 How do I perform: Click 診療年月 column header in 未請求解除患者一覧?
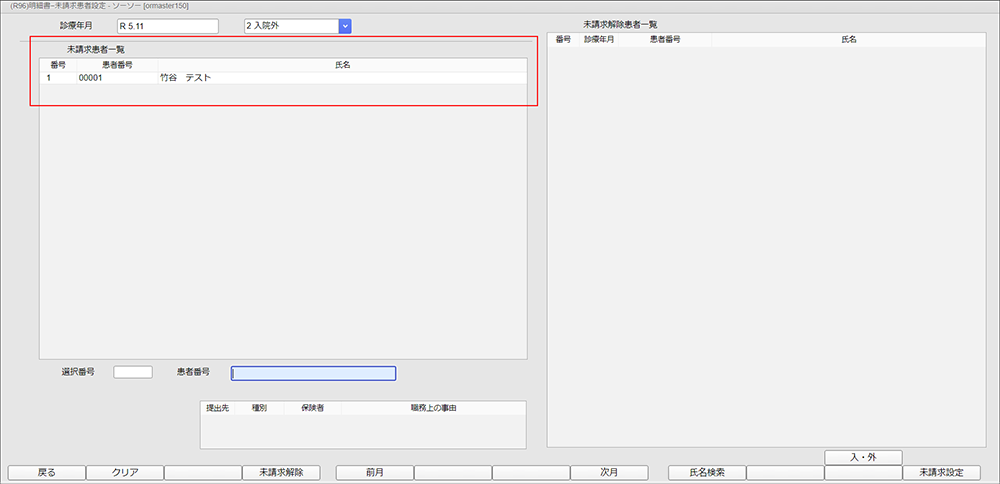(599, 40)
